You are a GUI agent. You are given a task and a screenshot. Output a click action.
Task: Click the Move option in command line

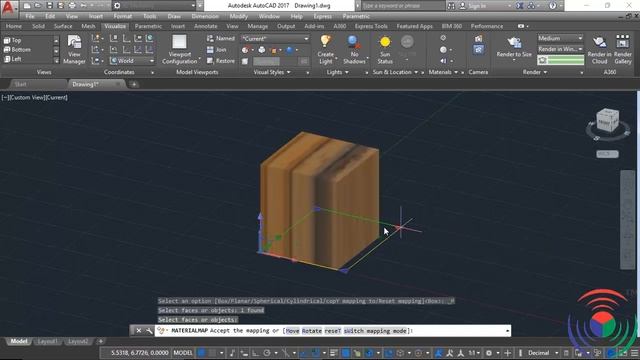coord(292,331)
